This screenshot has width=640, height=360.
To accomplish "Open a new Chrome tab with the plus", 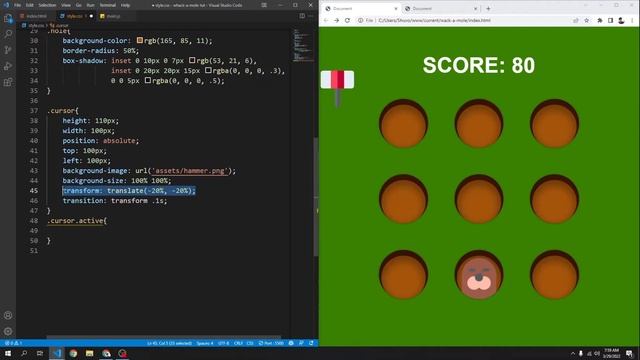I will (488, 9).
